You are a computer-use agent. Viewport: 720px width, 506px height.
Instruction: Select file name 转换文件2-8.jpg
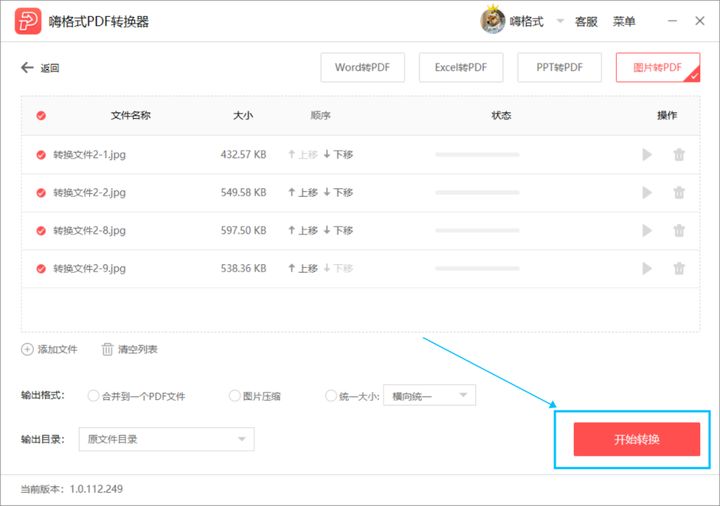90,231
